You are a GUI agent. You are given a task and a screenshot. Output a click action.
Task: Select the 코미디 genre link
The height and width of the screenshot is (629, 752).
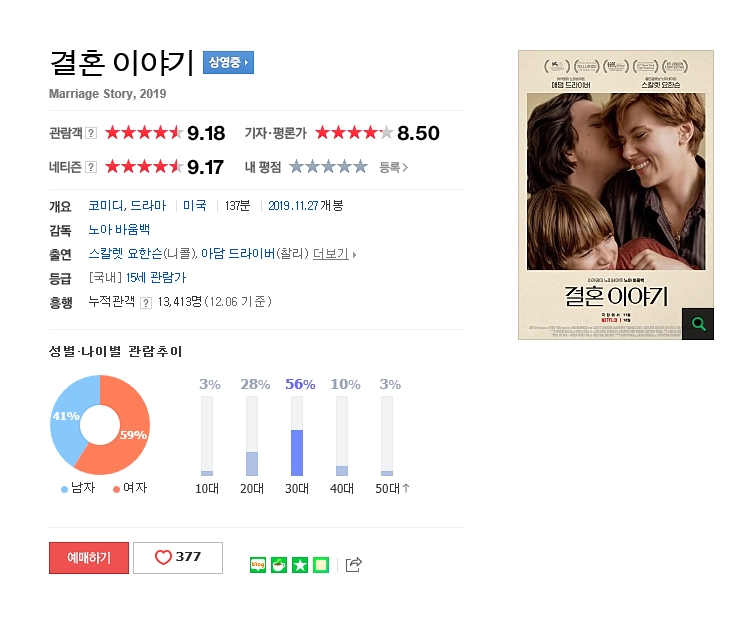click(106, 206)
